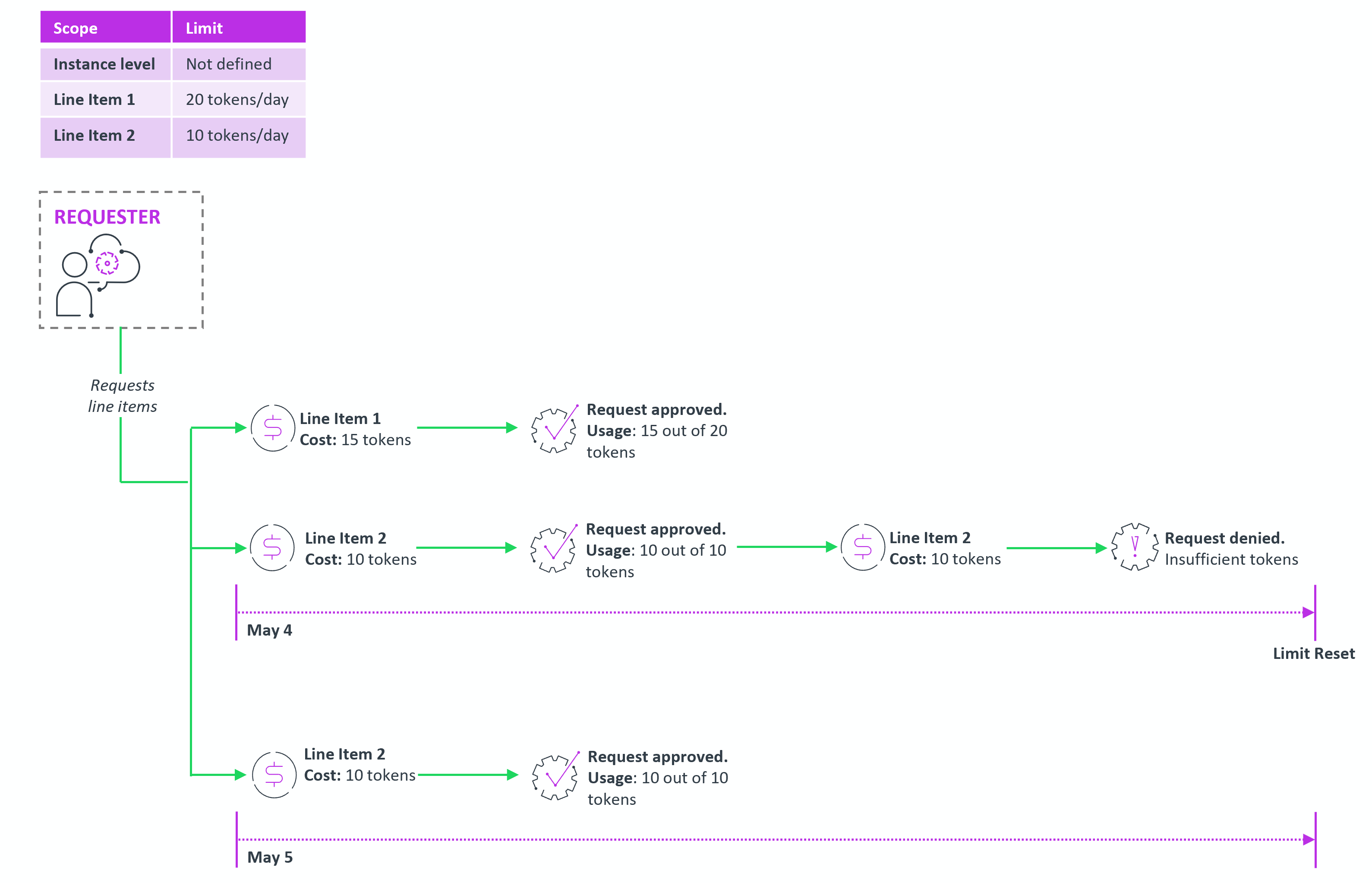Click the dollar icon above the May 5 timeline

tap(274, 775)
